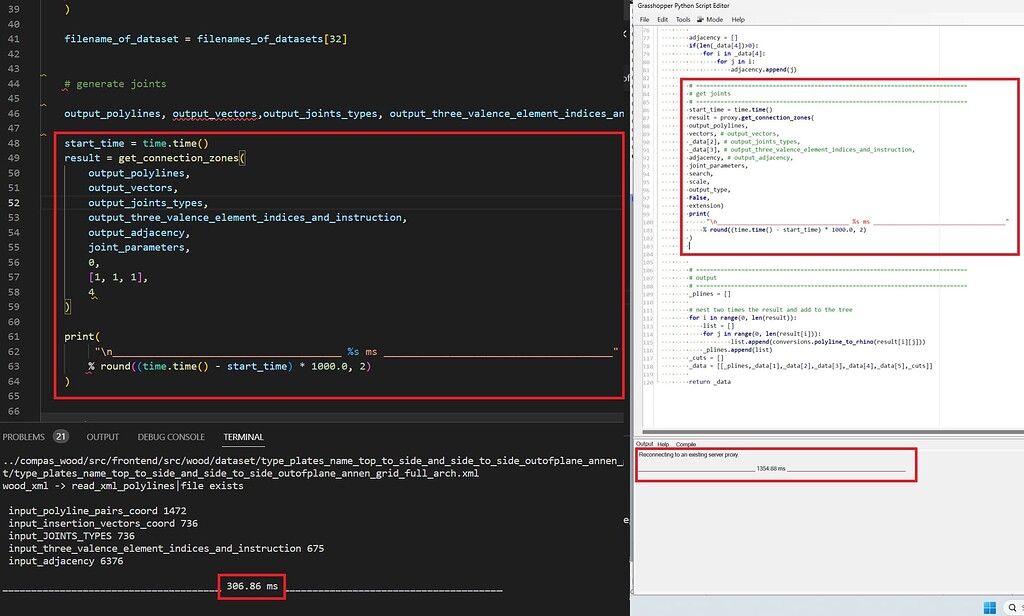This screenshot has height=616, width=1024.
Task: Select the Output tab in Grasshopper panel
Action: click(644, 444)
